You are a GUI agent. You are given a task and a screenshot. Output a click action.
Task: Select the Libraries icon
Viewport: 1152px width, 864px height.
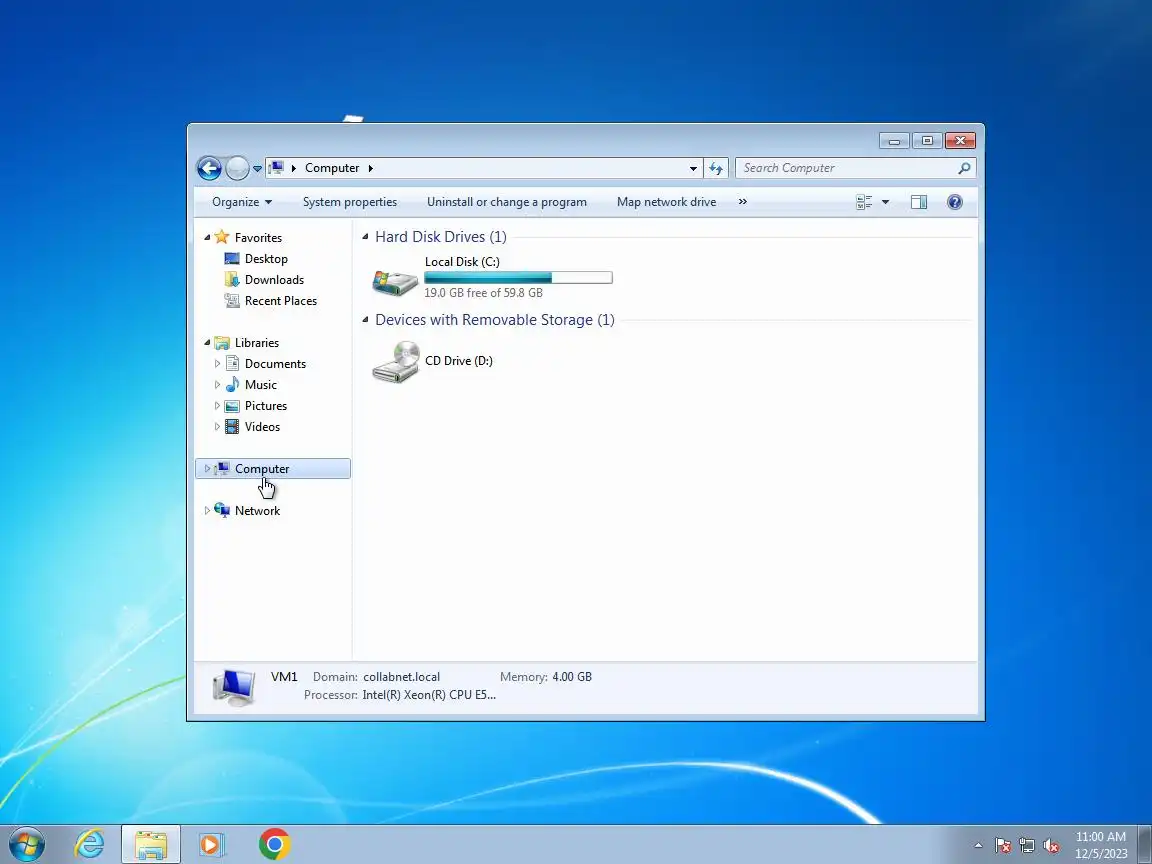[x=222, y=342]
